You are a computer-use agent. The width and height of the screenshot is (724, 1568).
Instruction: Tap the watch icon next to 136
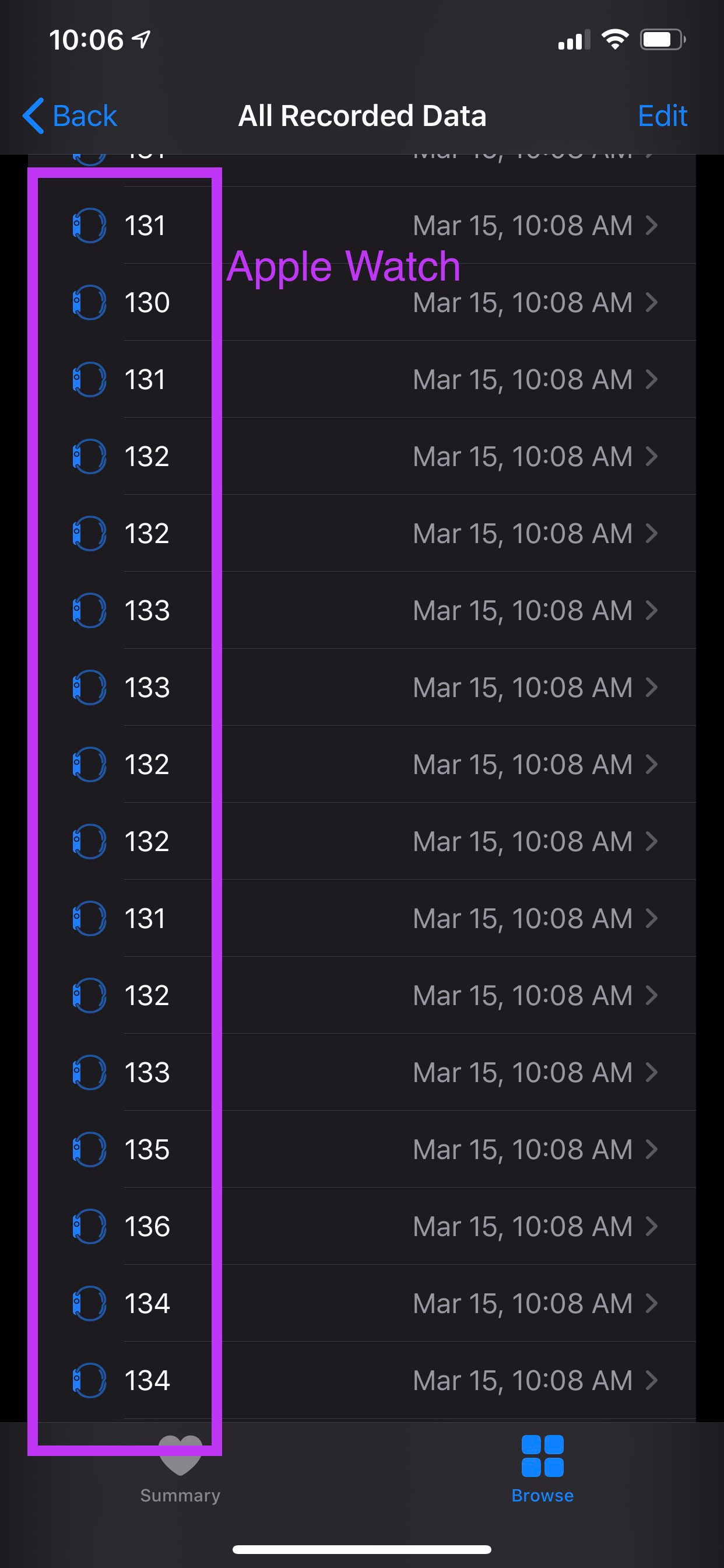coord(89,1226)
